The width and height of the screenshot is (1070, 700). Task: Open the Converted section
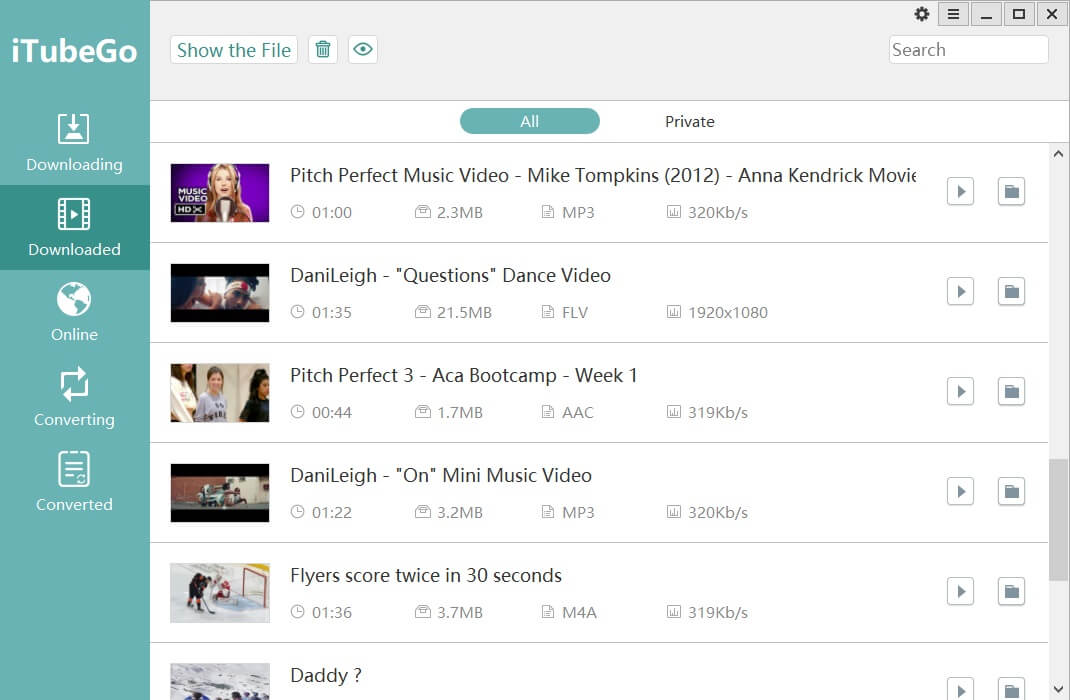click(74, 482)
